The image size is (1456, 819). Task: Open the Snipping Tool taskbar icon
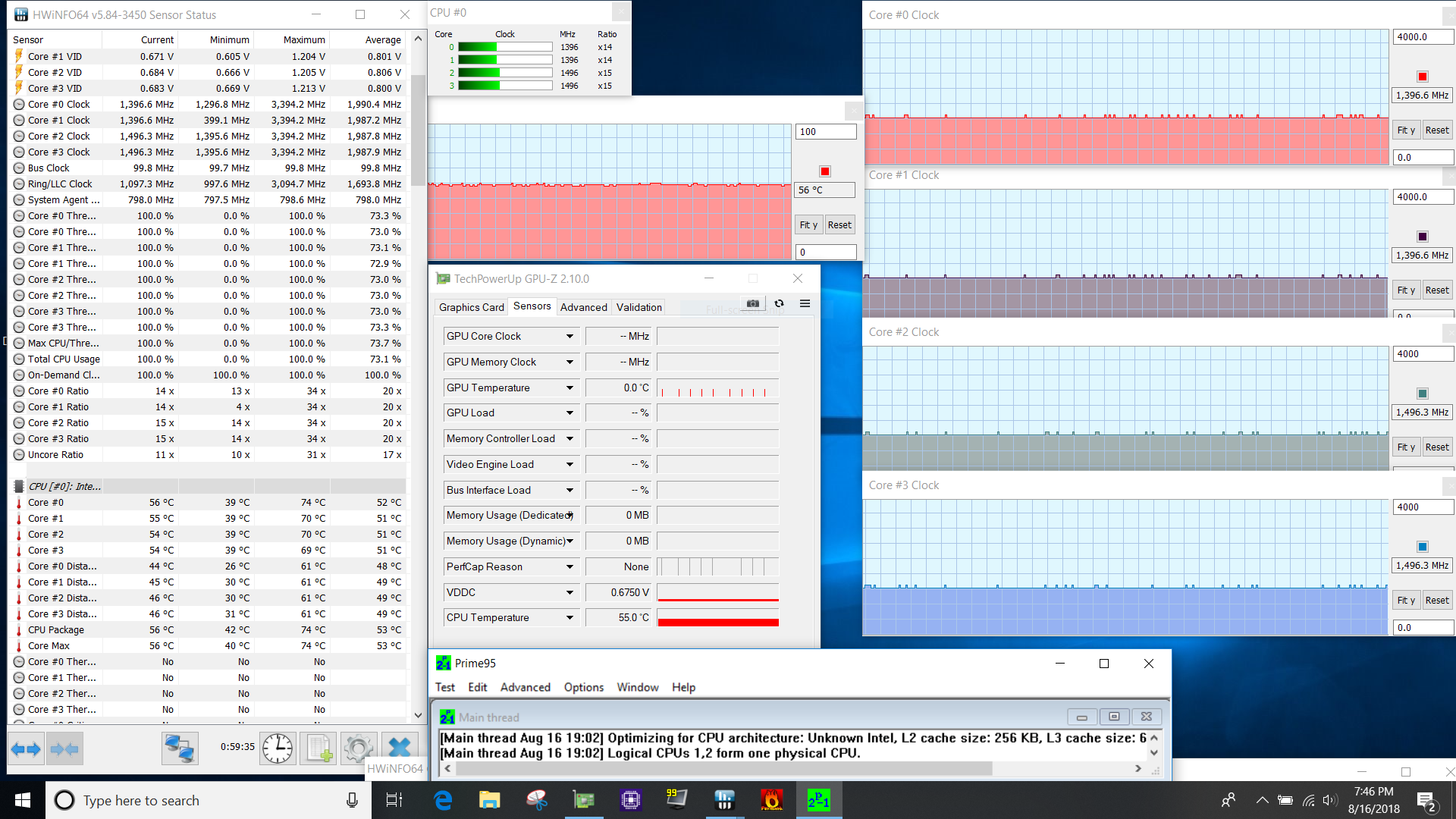[537, 800]
